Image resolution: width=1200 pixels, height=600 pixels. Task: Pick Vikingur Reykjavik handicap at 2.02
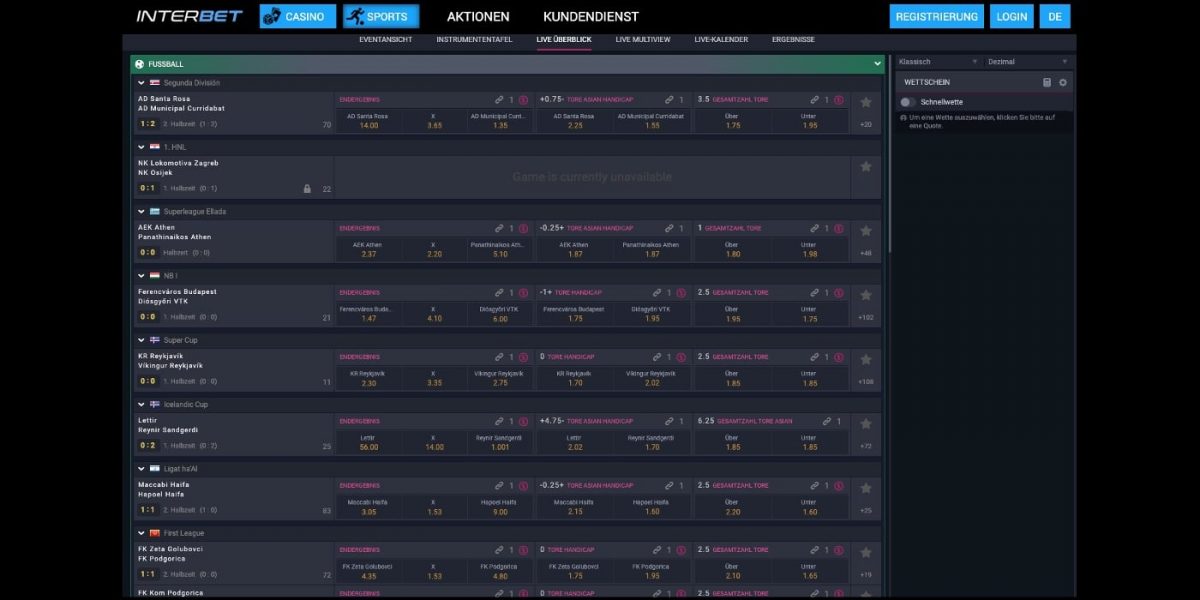pyautogui.click(x=652, y=378)
